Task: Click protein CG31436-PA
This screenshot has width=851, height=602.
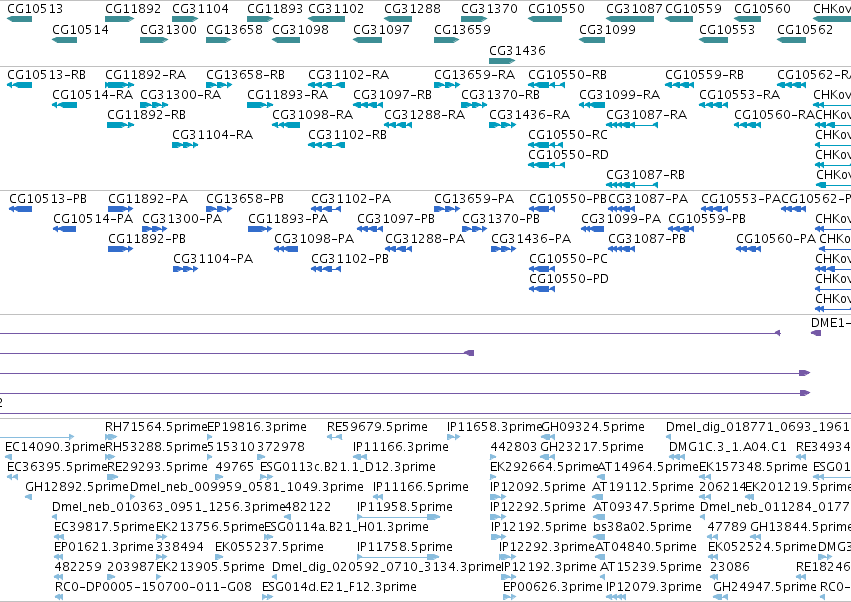Action: pos(531,239)
